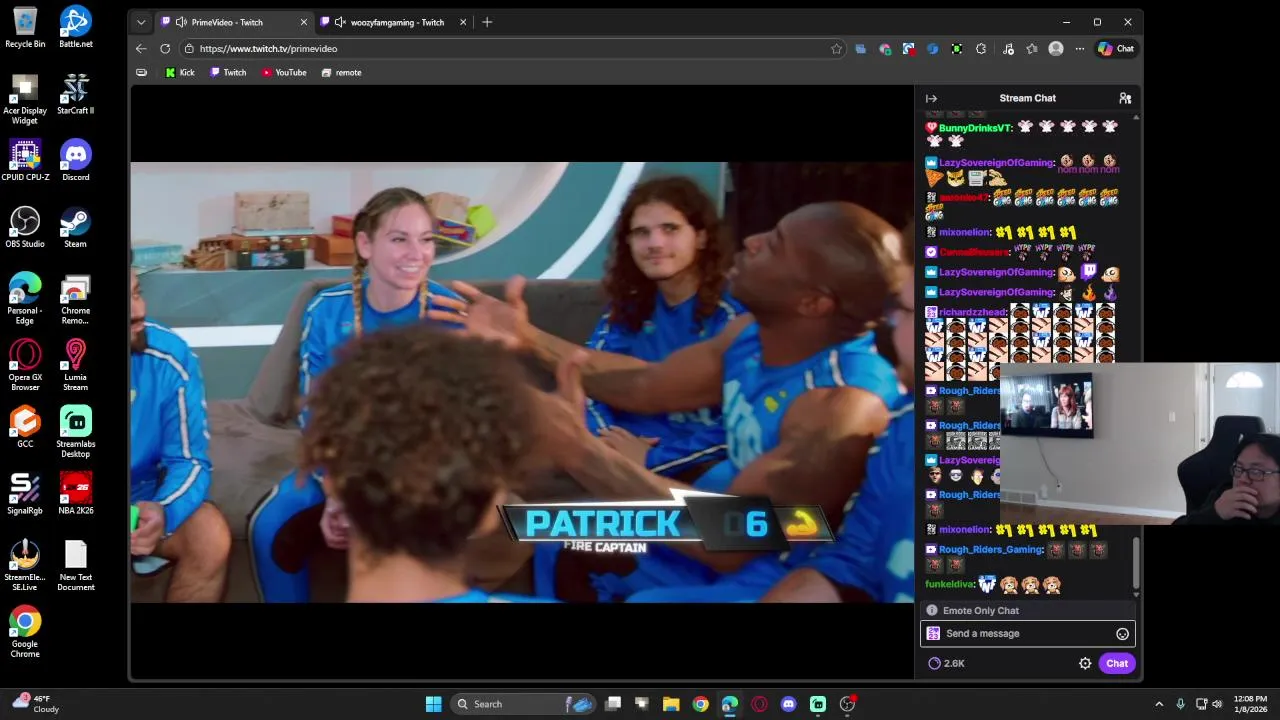Open Google Chrome desktop shortcut
1280x720 pixels.
[25, 632]
